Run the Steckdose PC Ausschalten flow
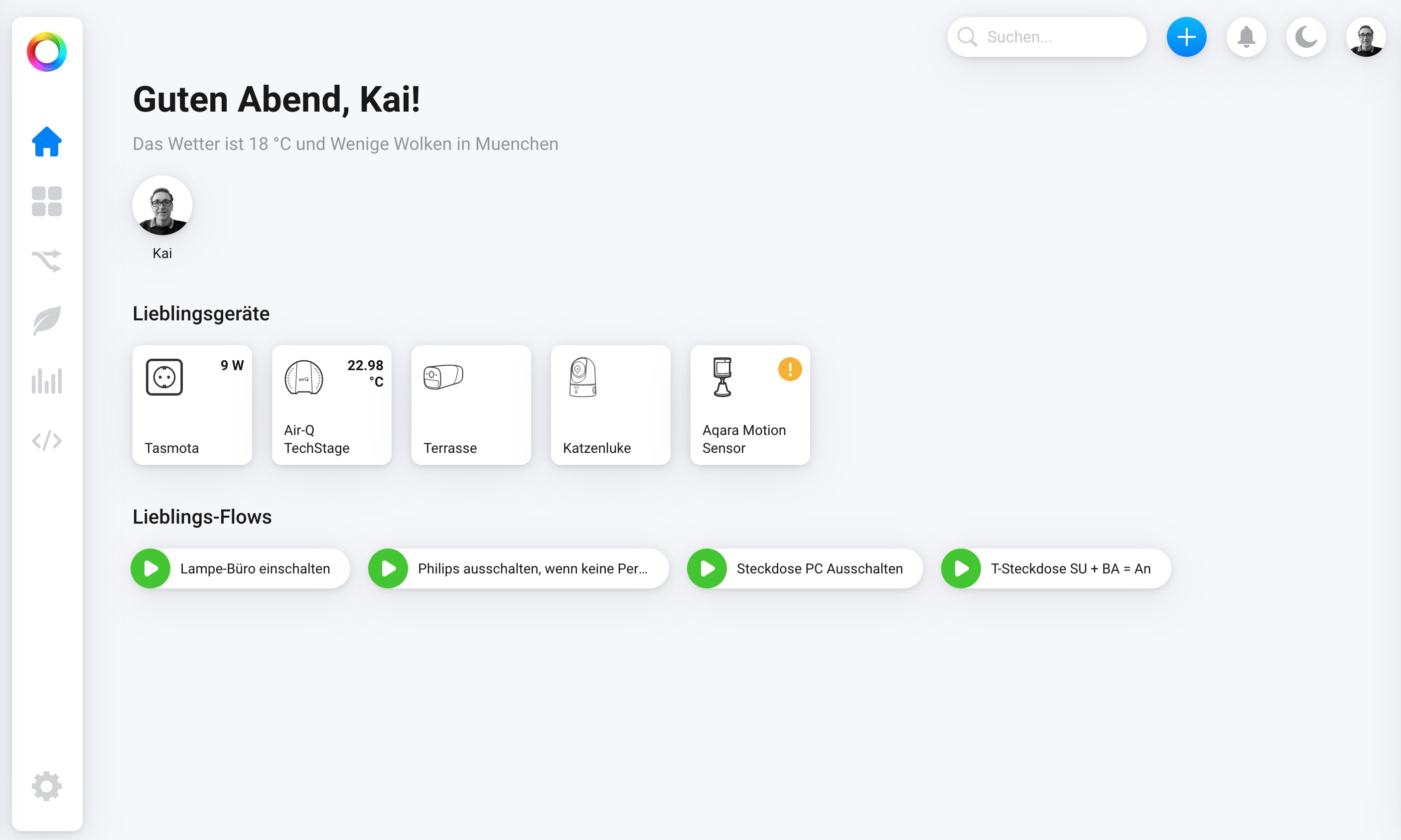The width and height of the screenshot is (1401, 840). (x=707, y=568)
